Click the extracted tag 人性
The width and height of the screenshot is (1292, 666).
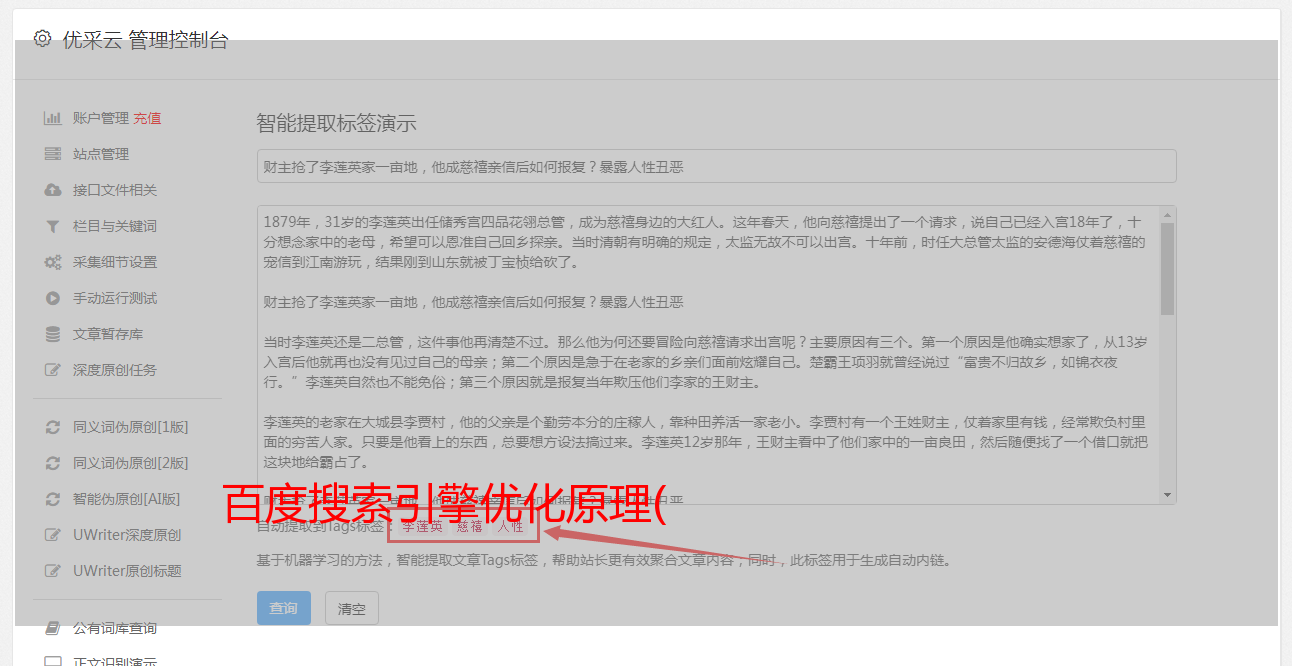[x=511, y=526]
